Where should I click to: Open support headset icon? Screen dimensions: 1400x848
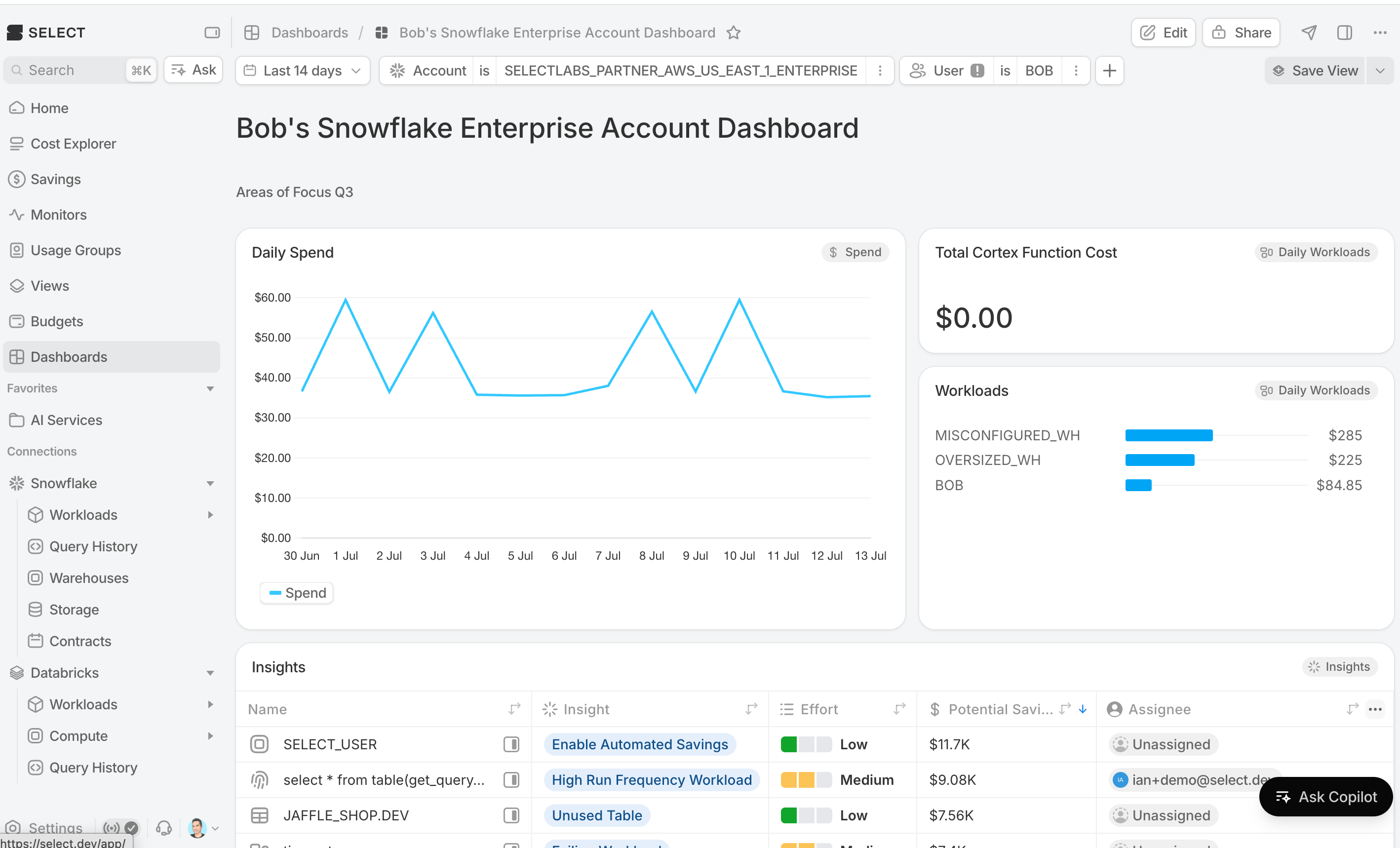[163, 828]
